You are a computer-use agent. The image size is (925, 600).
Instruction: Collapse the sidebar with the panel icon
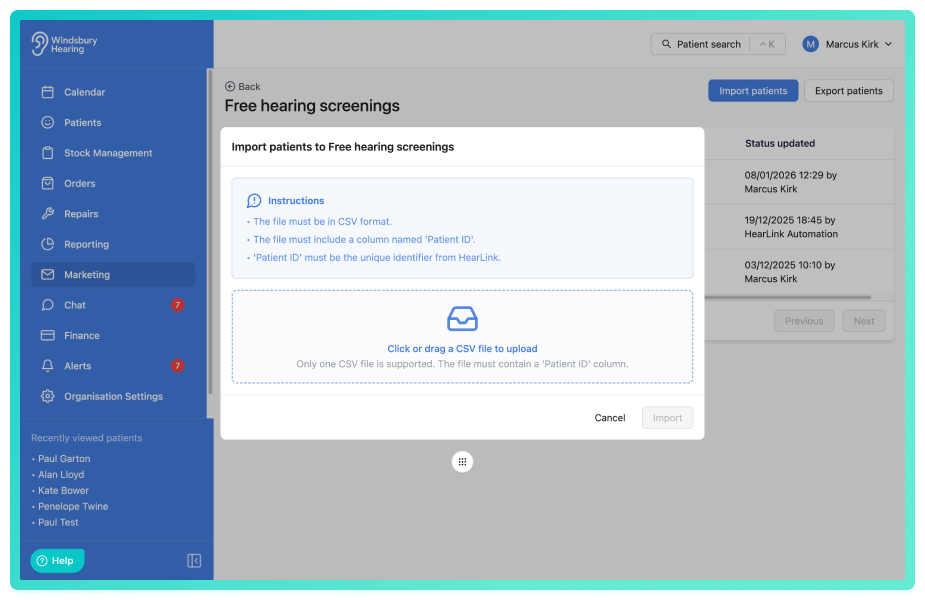(x=194, y=560)
